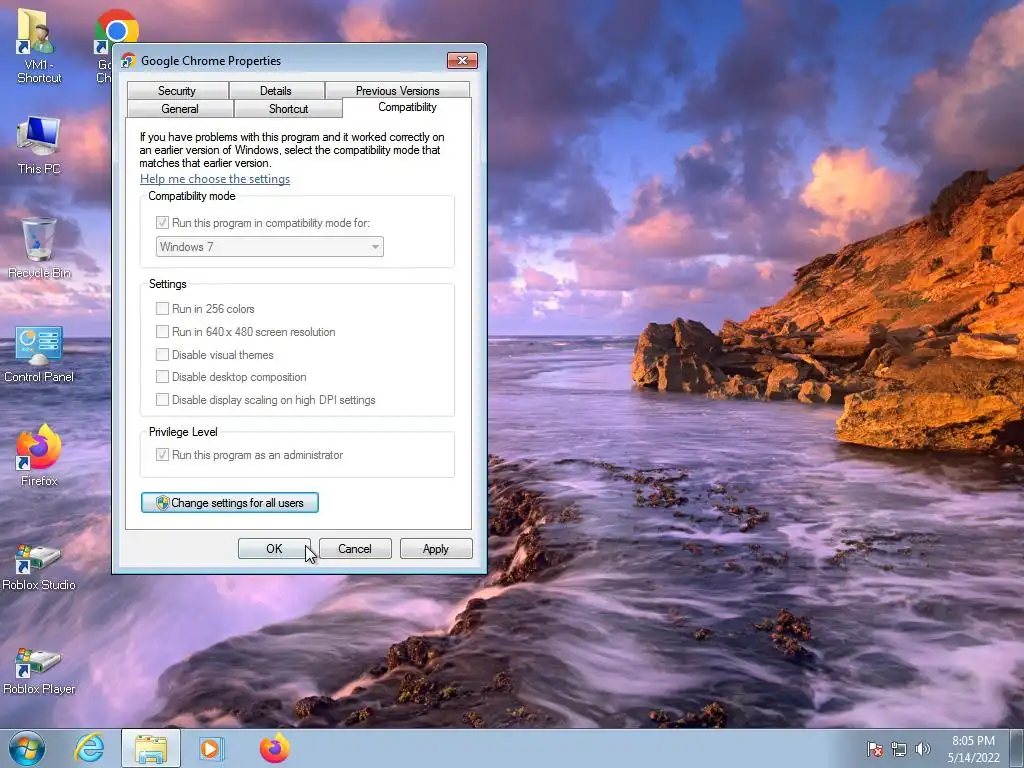
Task: Launch Firefox from the taskbar
Action: coord(274,748)
